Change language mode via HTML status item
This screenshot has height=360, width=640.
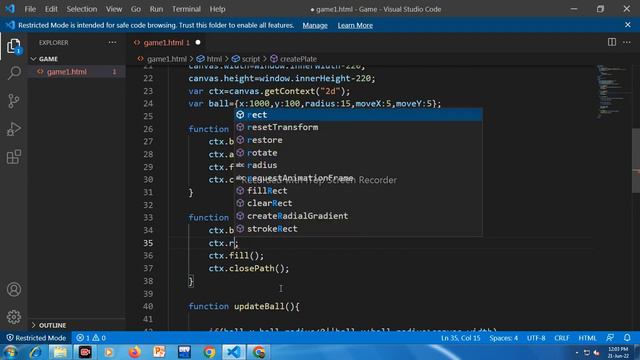[x=587, y=338]
